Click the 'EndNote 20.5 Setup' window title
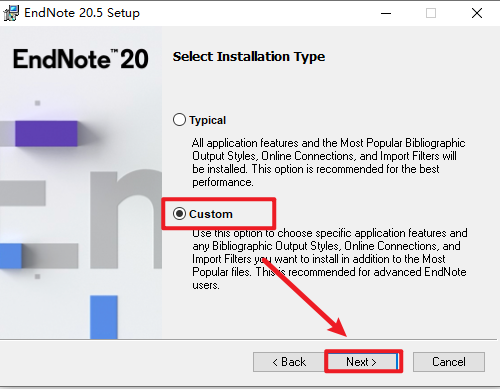This screenshot has height=389, width=500. [82, 13]
